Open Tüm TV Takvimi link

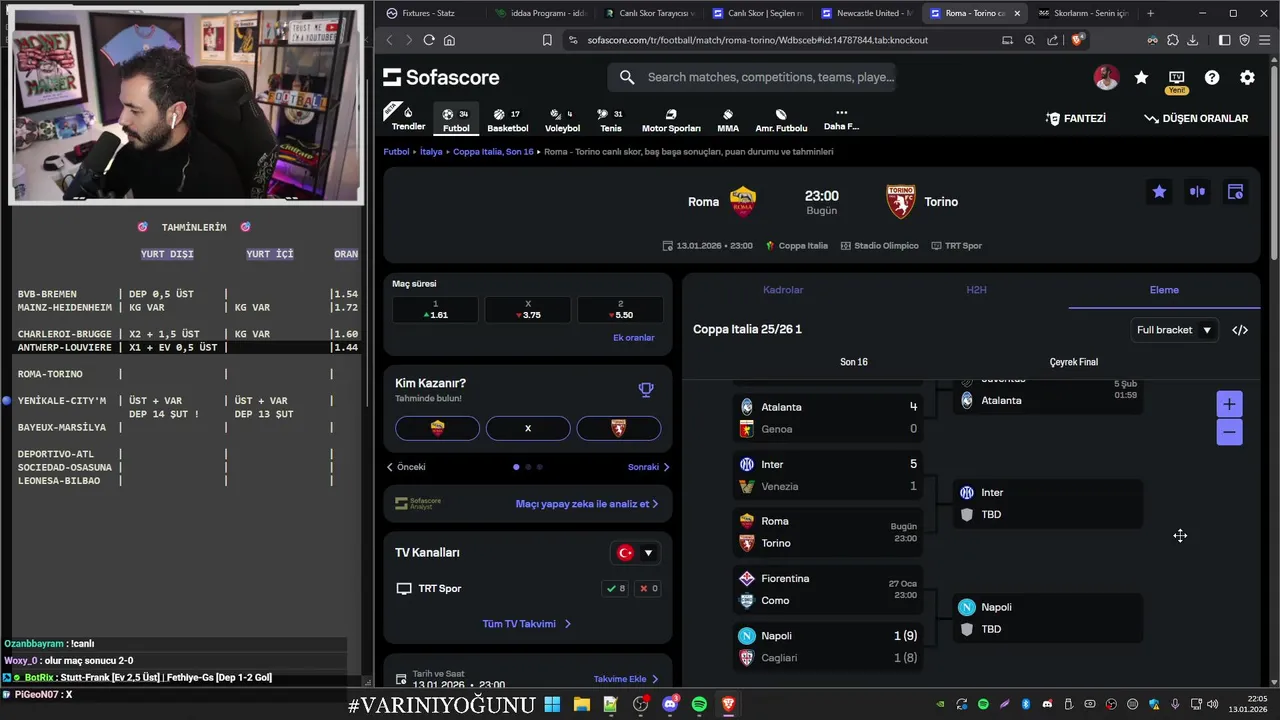tap(527, 624)
